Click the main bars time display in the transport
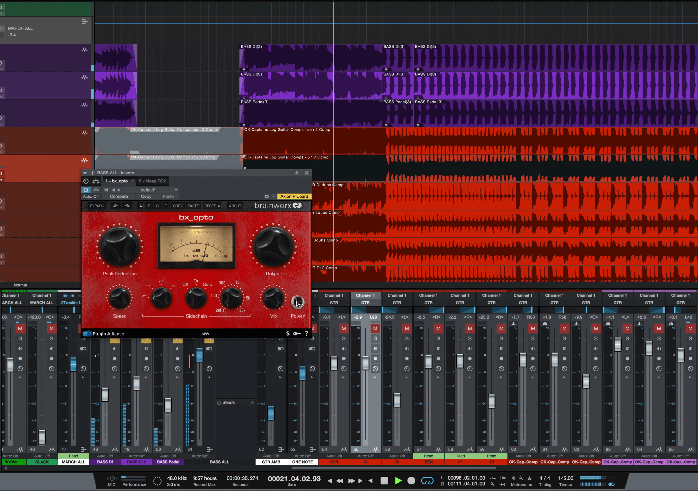This screenshot has width=698, height=491. pyautogui.click(x=294, y=480)
